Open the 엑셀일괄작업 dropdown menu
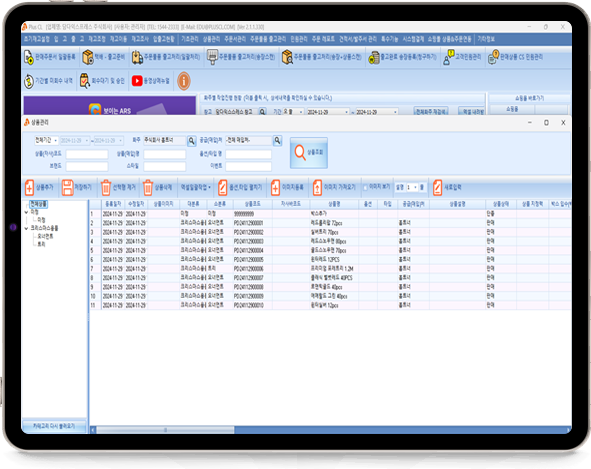591x469 pixels. 196,187
